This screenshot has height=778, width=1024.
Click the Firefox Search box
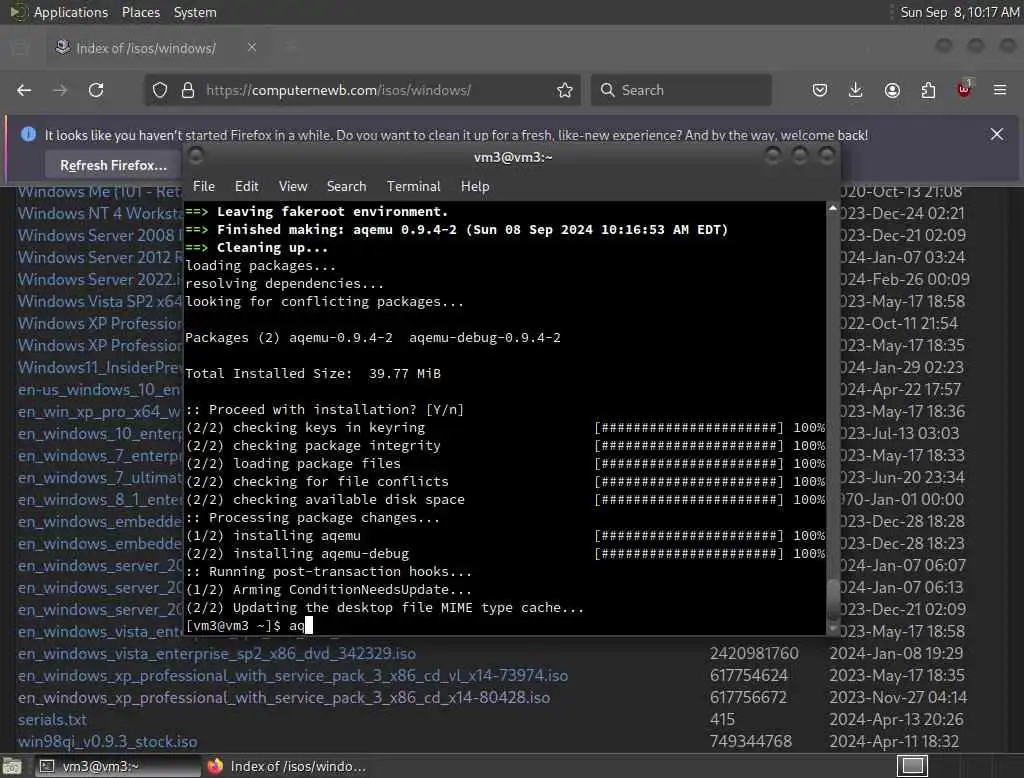pyautogui.click(x=681, y=90)
